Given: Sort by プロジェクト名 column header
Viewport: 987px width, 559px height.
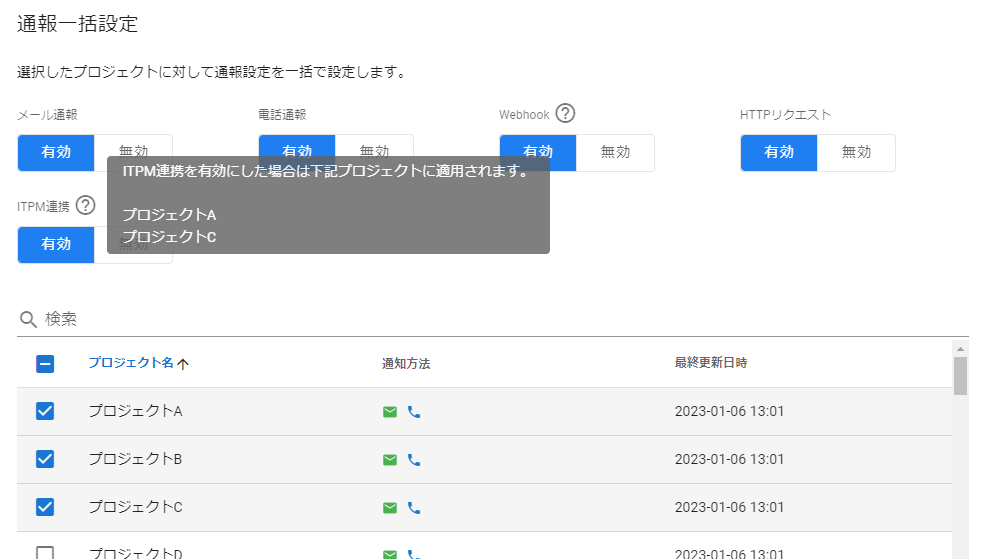Looking at the screenshot, I should point(130,363).
